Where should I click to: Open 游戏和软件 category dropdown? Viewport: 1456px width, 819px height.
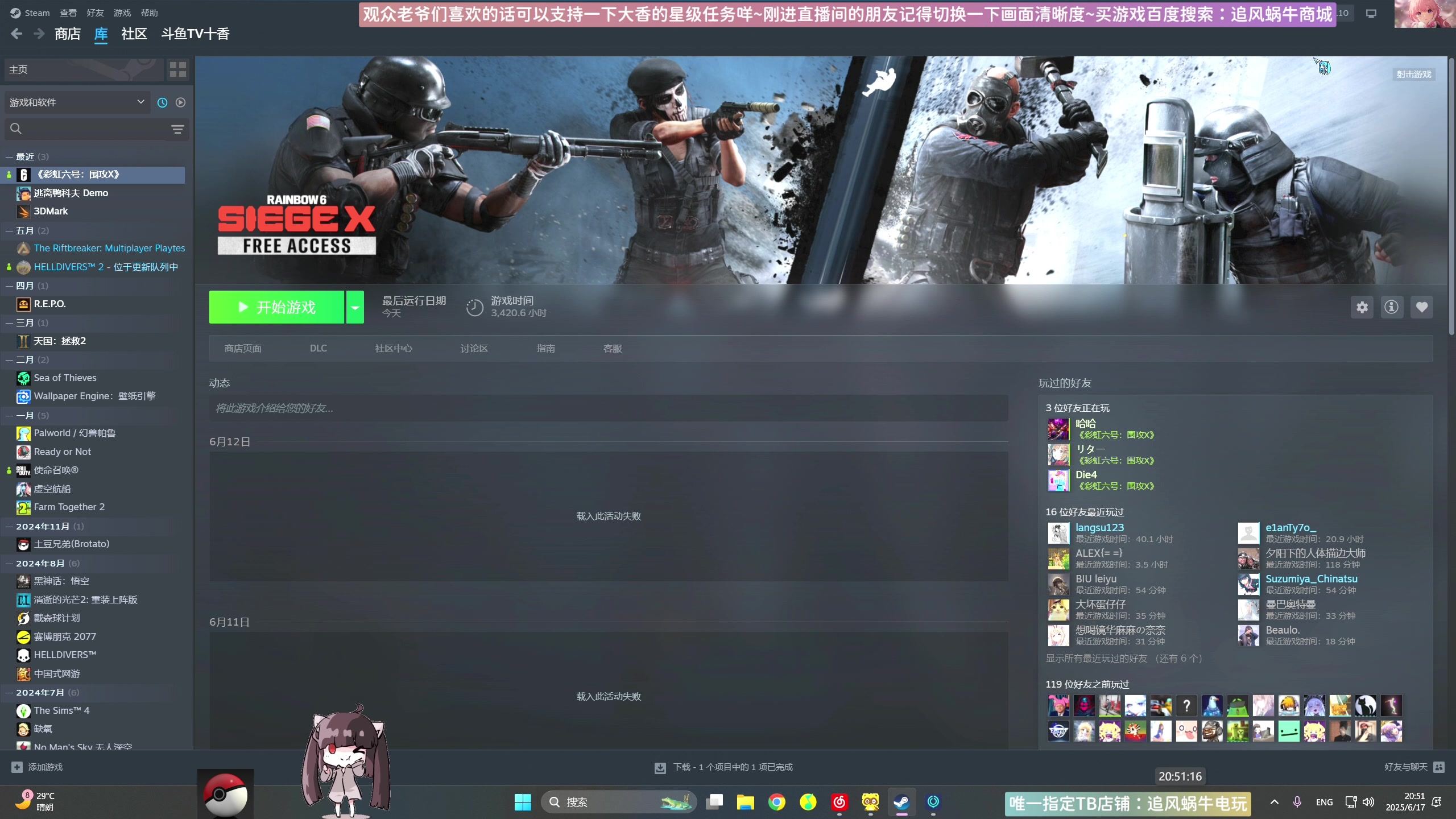(x=77, y=102)
